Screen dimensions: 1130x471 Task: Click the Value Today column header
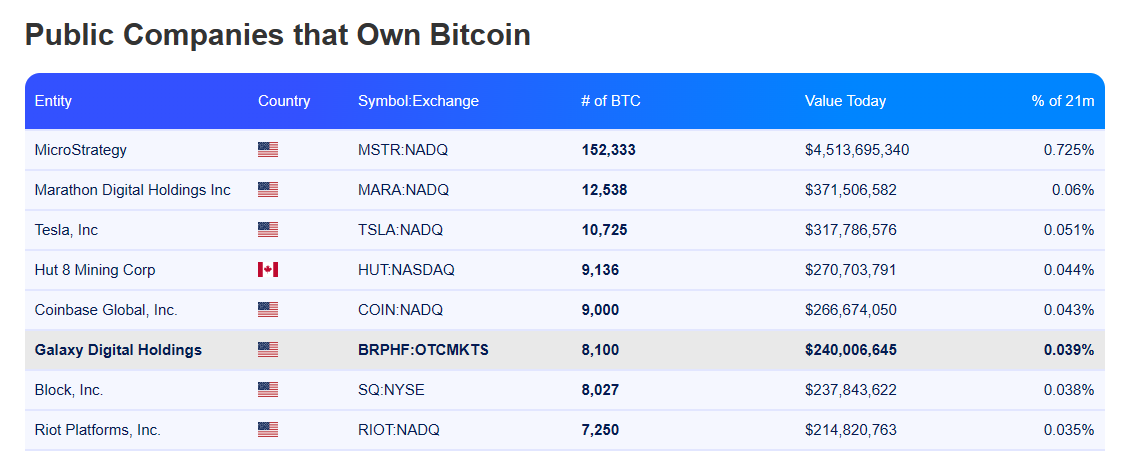point(845,101)
